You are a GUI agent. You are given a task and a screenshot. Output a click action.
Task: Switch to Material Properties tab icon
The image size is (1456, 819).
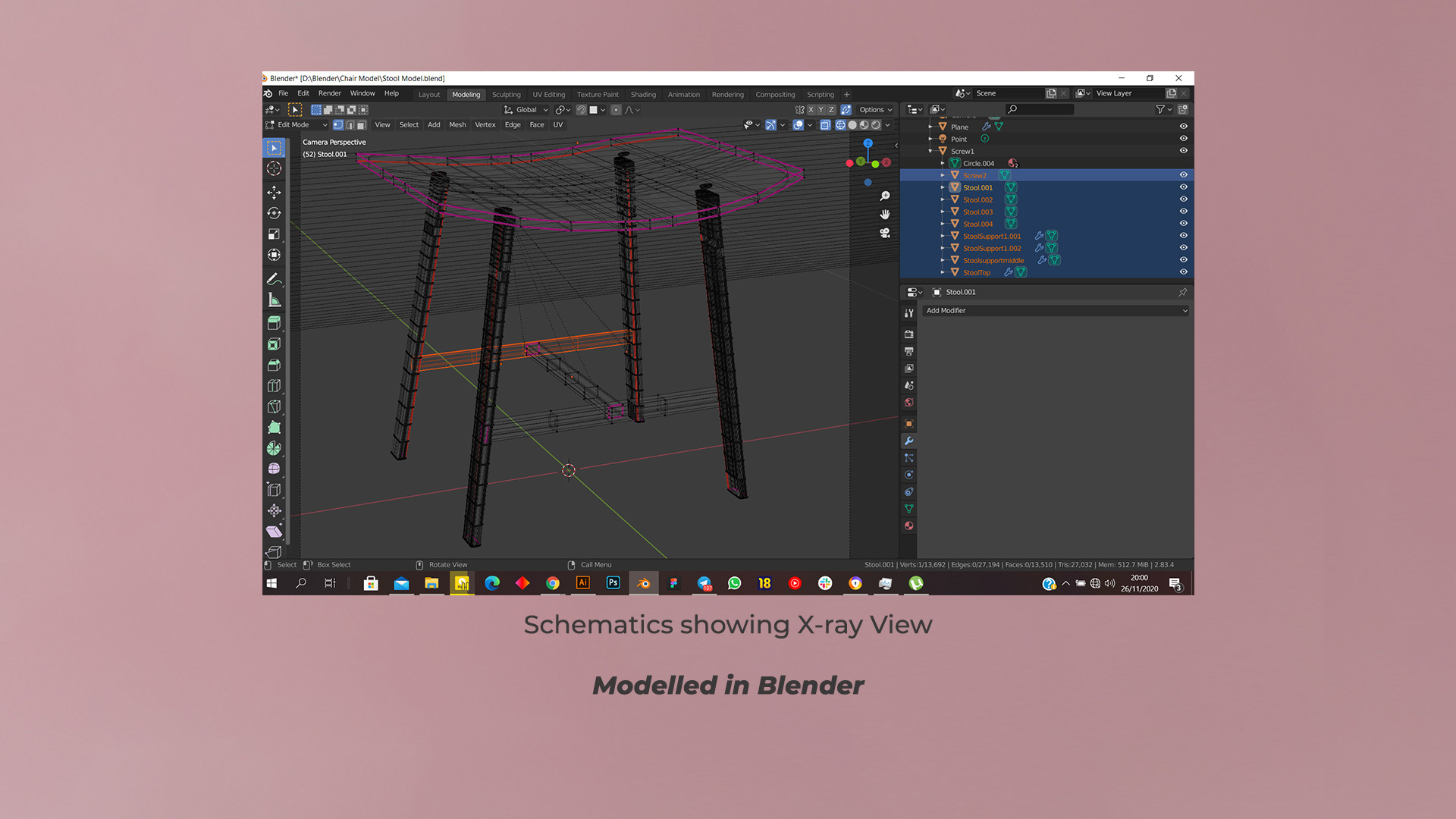pos(908,526)
